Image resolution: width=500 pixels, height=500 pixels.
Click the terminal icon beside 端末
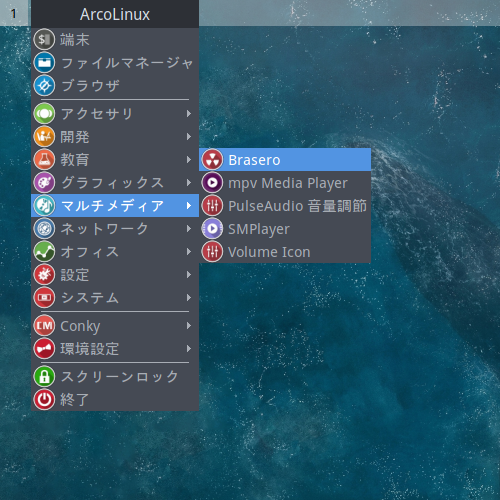[x=44, y=39]
